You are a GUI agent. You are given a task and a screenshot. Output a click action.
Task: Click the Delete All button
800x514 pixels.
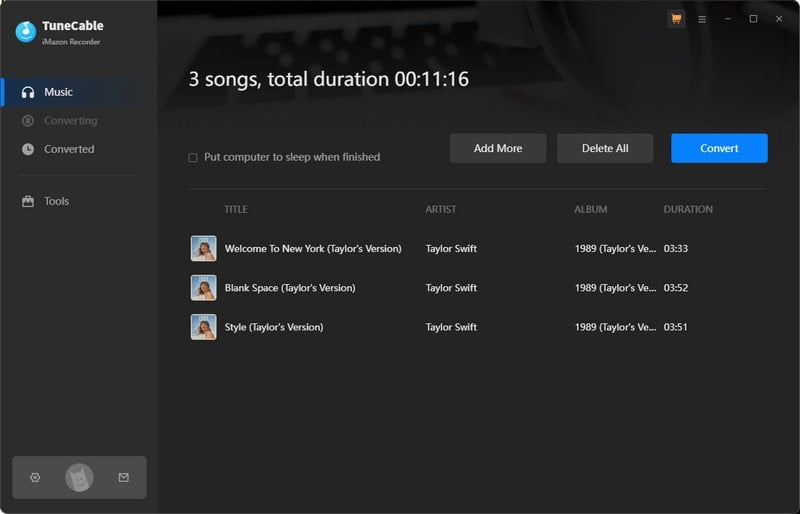[x=605, y=149]
